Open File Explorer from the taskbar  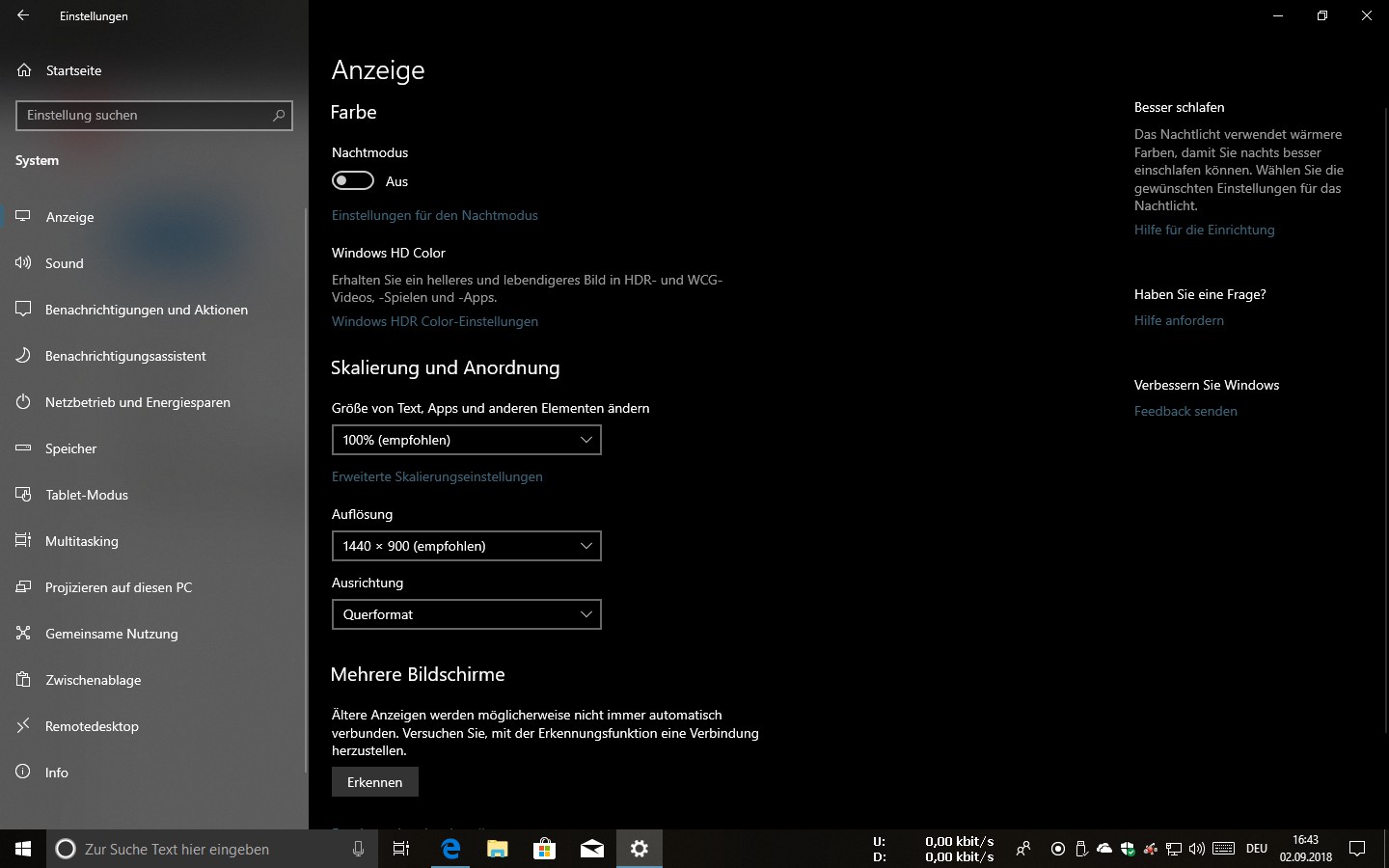click(498, 849)
